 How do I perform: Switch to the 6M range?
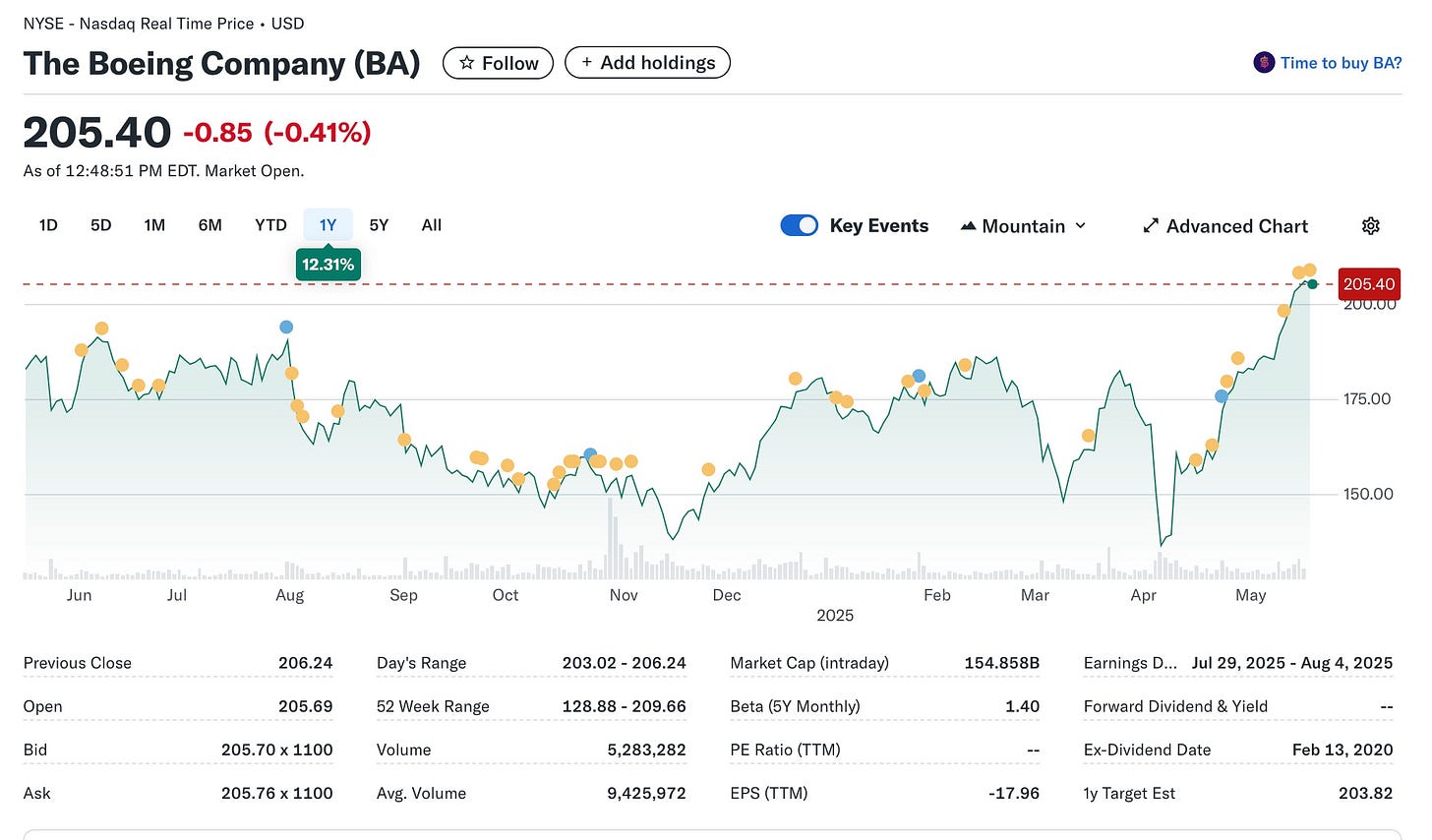point(209,225)
